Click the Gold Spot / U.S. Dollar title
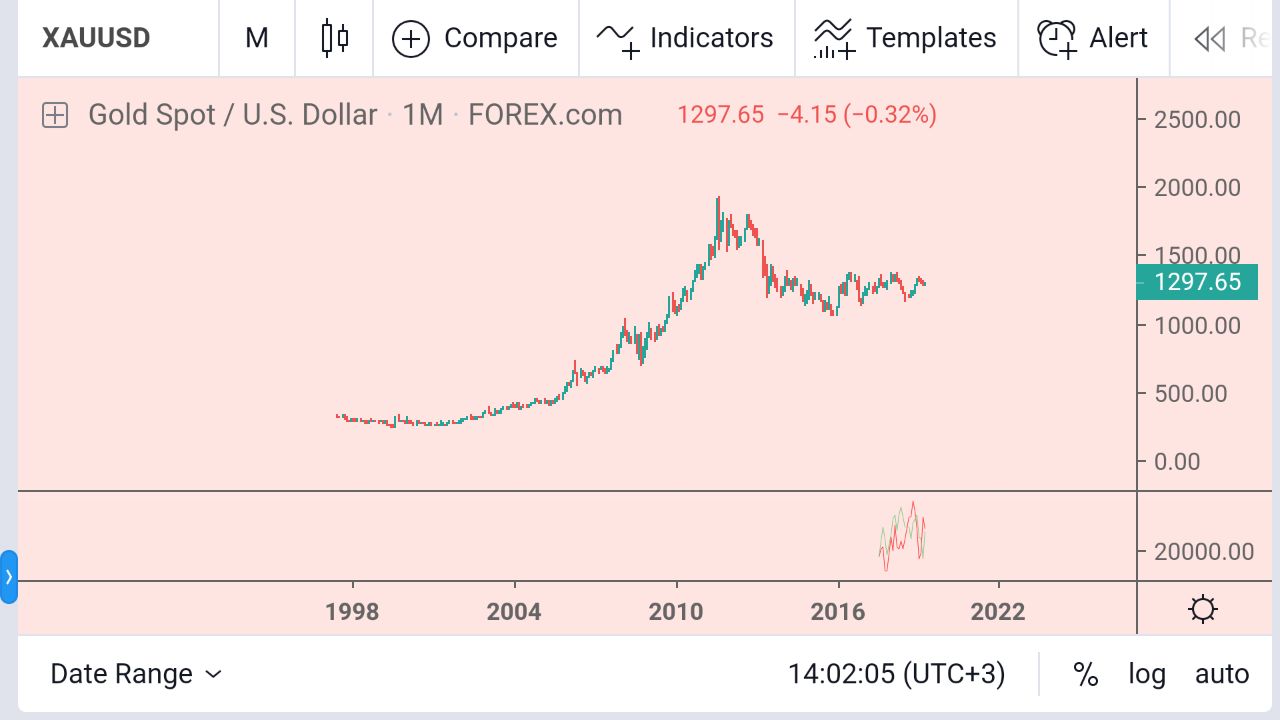The width and height of the screenshot is (1280, 720). (x=232, y=115)
